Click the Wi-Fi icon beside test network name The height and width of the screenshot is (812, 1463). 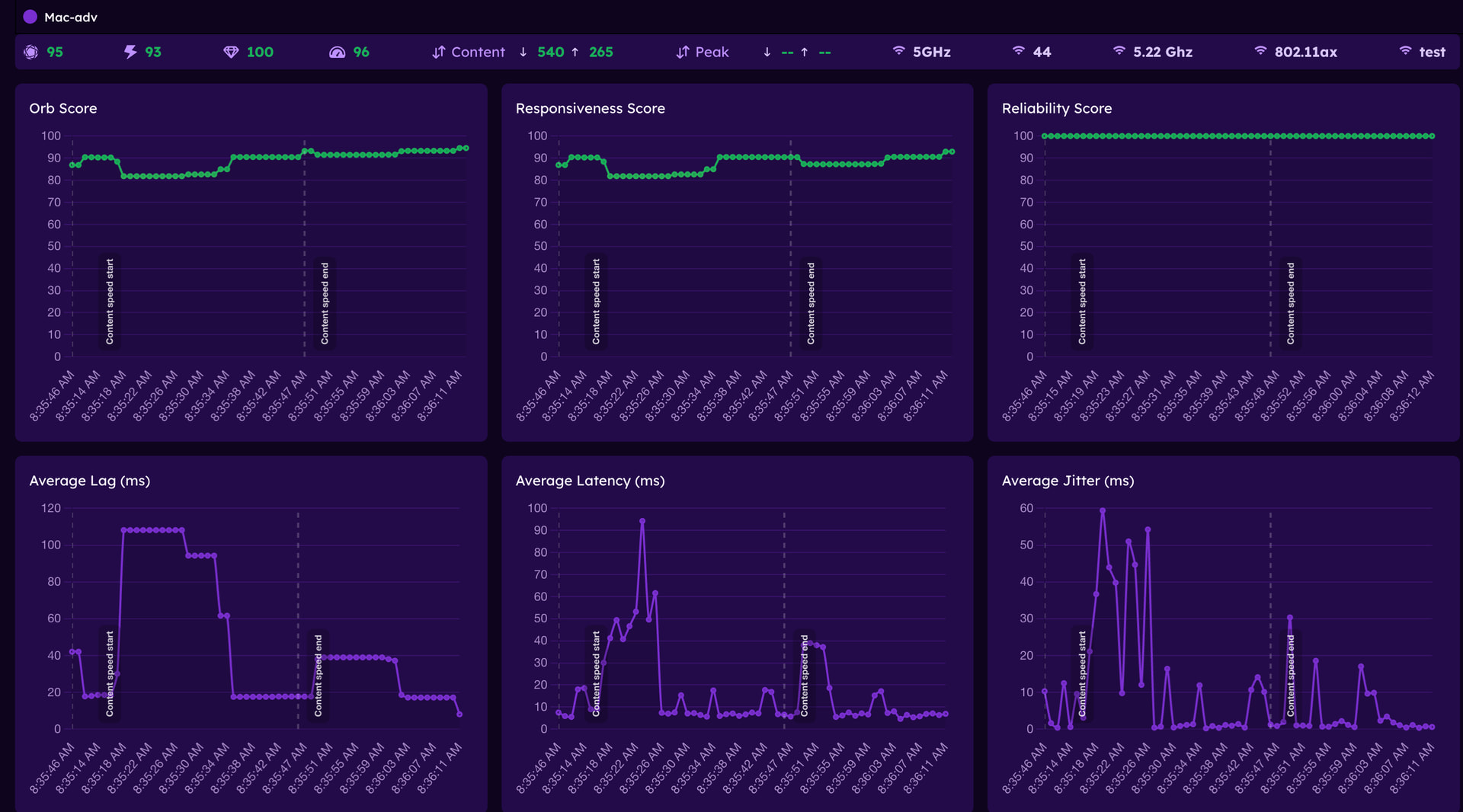pos(1405,51)
